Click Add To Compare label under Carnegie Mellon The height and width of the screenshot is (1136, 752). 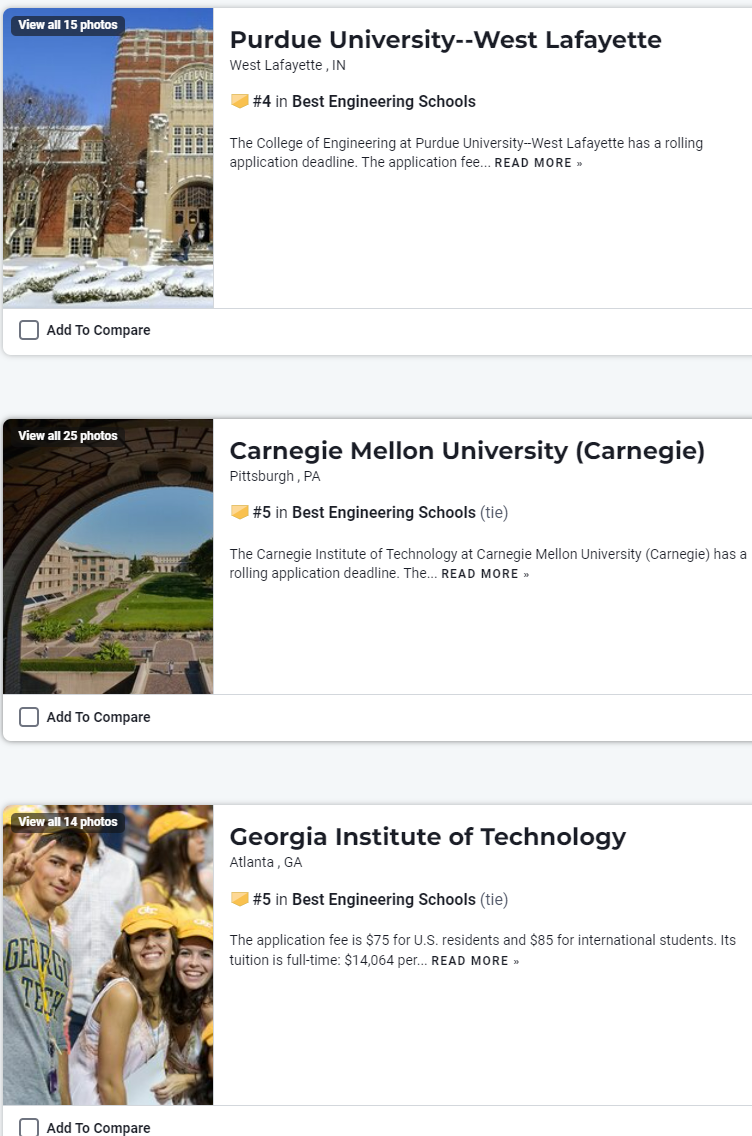[99, 717]
